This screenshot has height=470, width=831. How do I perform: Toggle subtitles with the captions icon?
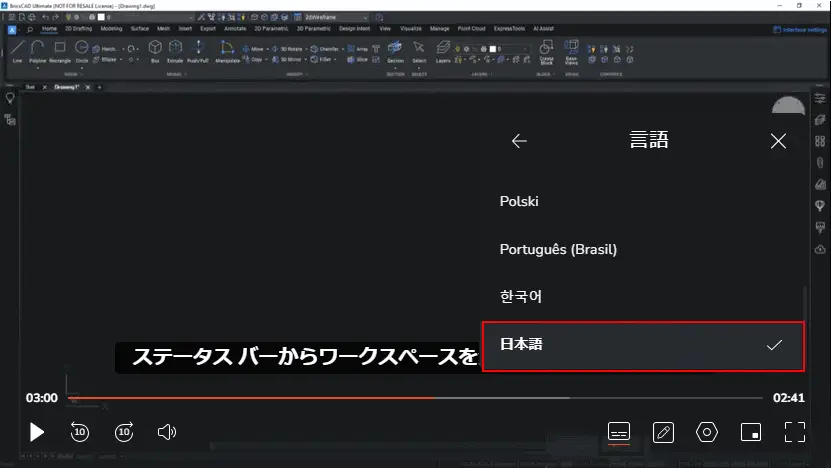click(x=618, y=432)
